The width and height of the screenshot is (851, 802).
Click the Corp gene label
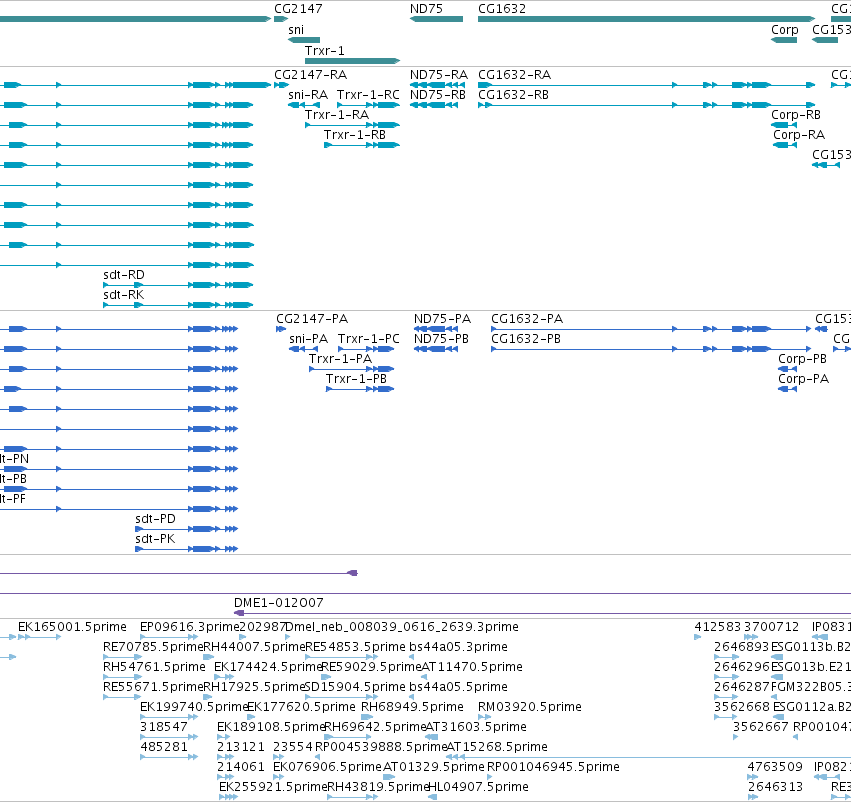click(785, 30)
